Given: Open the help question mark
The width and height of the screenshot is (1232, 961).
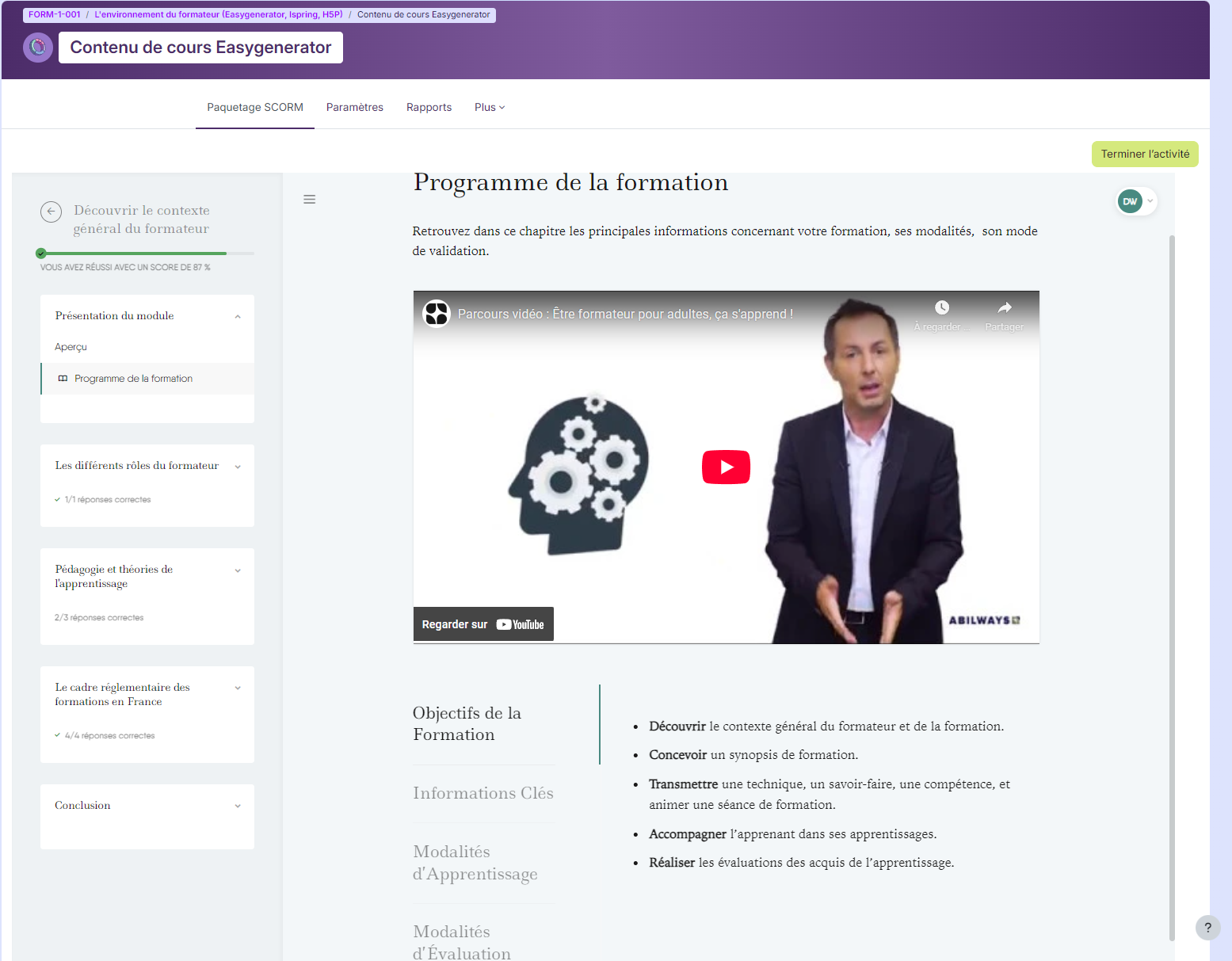Looking at the screenshot, I should click(1207, 927).
